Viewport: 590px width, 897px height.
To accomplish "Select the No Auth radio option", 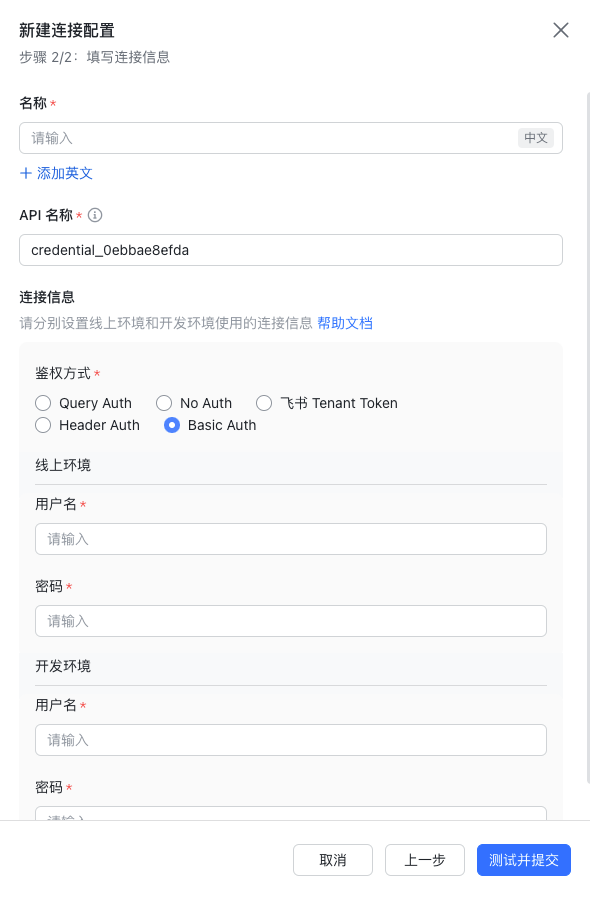I will point(164,403).
